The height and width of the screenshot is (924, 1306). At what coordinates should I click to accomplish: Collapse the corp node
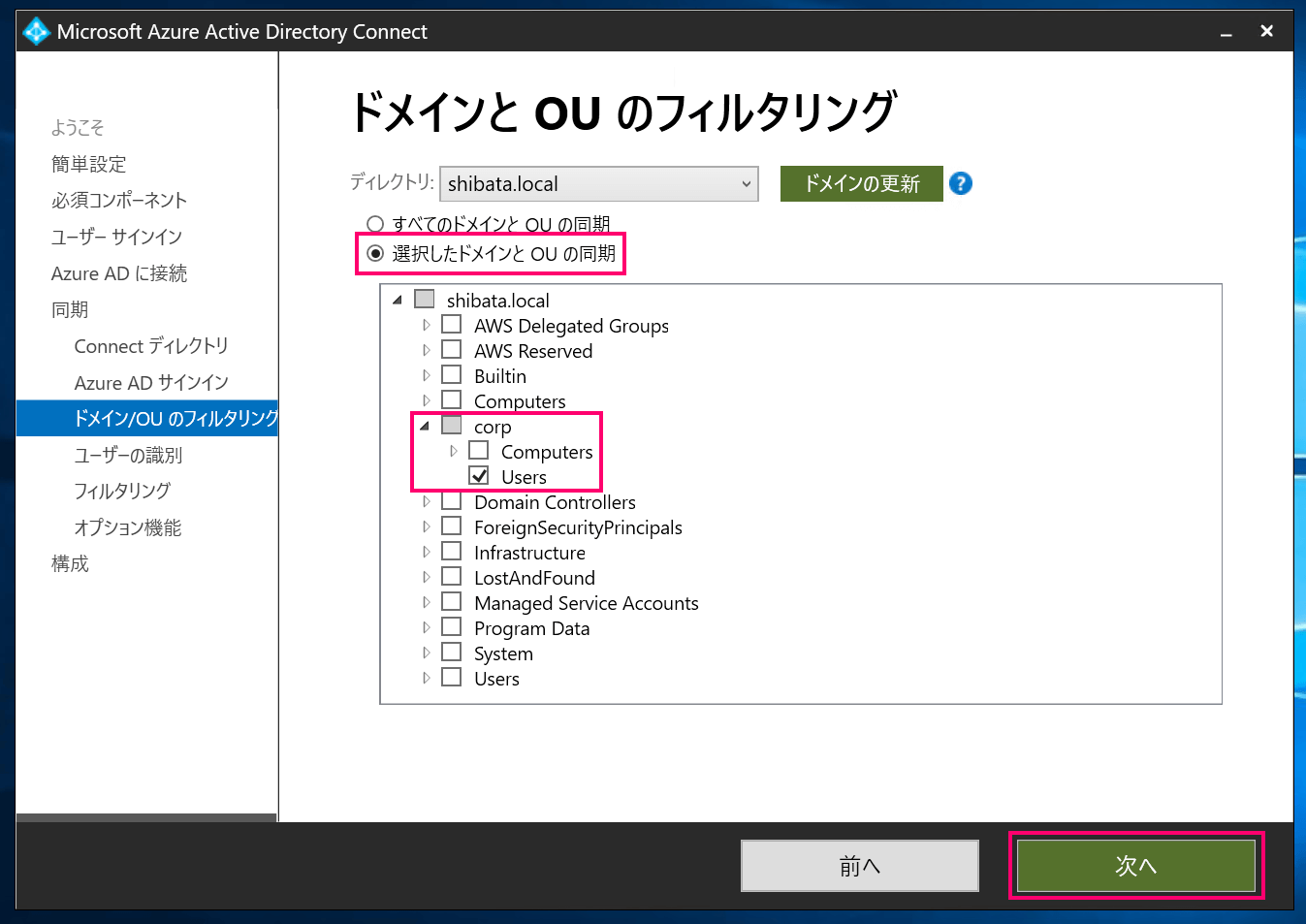pyautogui.click(x=425, y=426)
